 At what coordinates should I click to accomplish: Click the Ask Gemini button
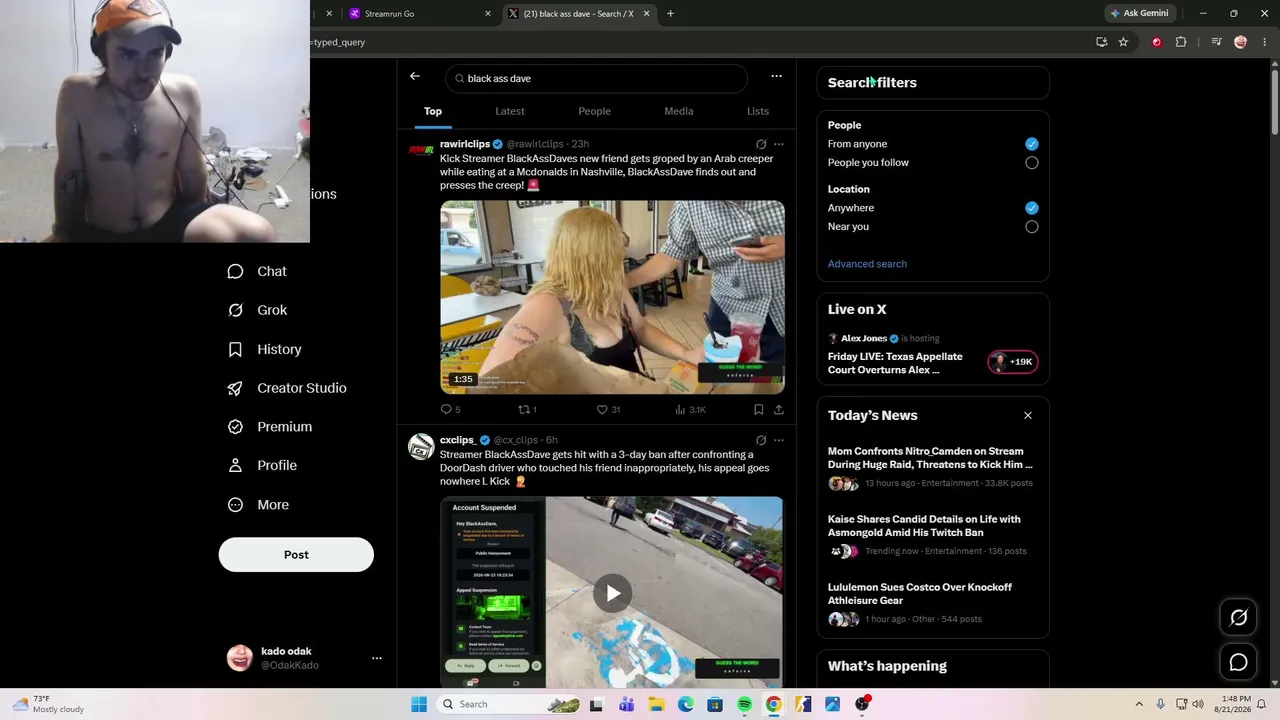1139,14
